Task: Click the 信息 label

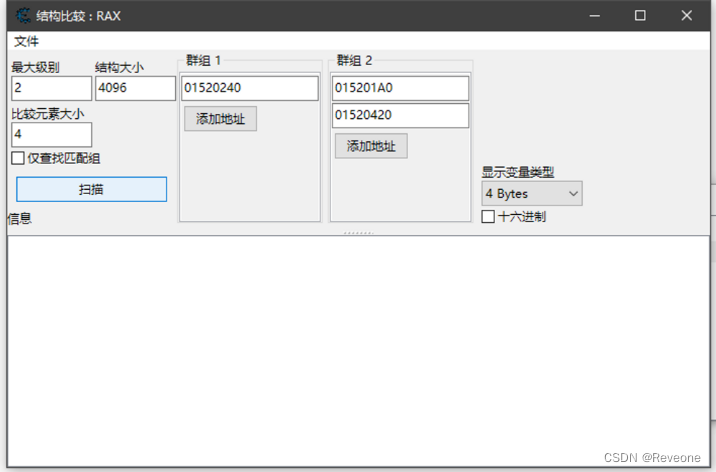Action: [20, 219]
